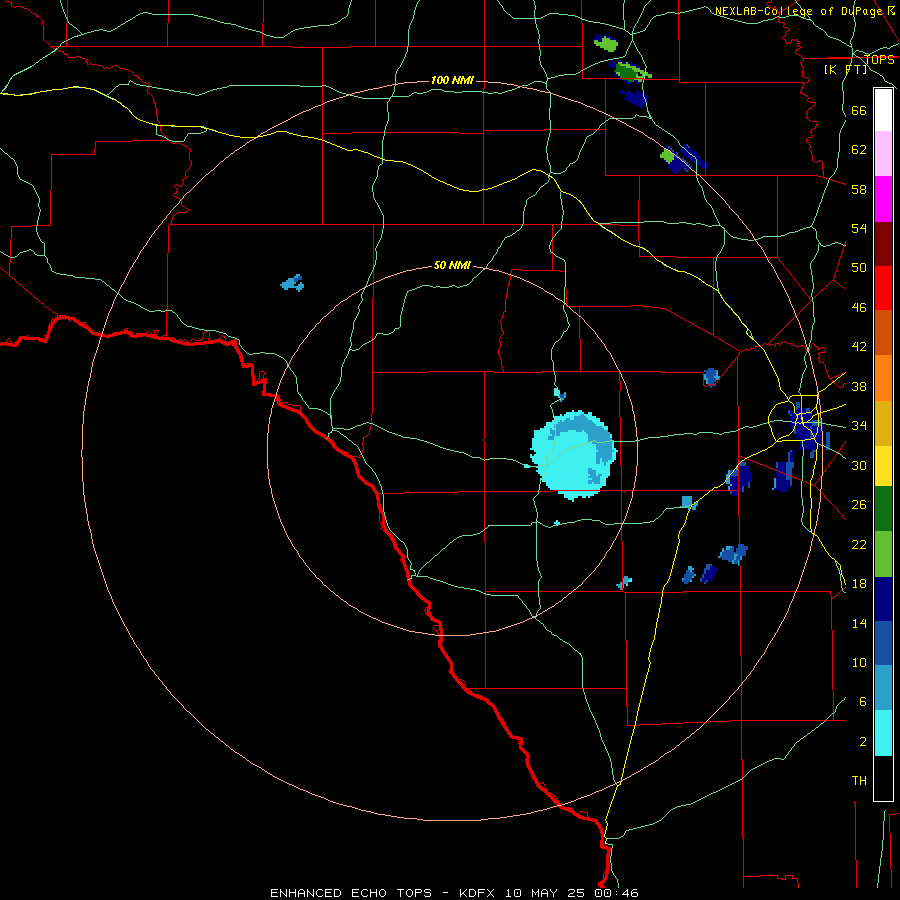Viewport: 900px width, 900px height.
Task: Click the yellow legend color band
Action: coord(883,466)
